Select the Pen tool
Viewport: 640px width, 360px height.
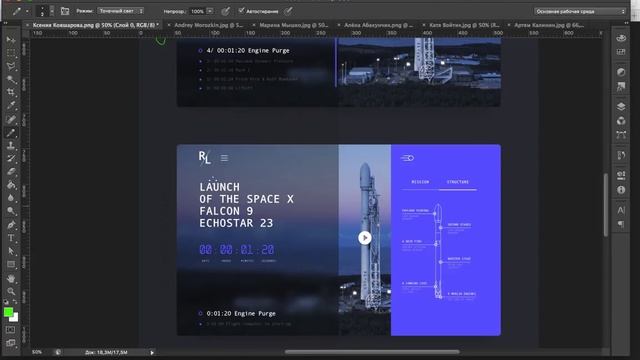pos(11,224)
